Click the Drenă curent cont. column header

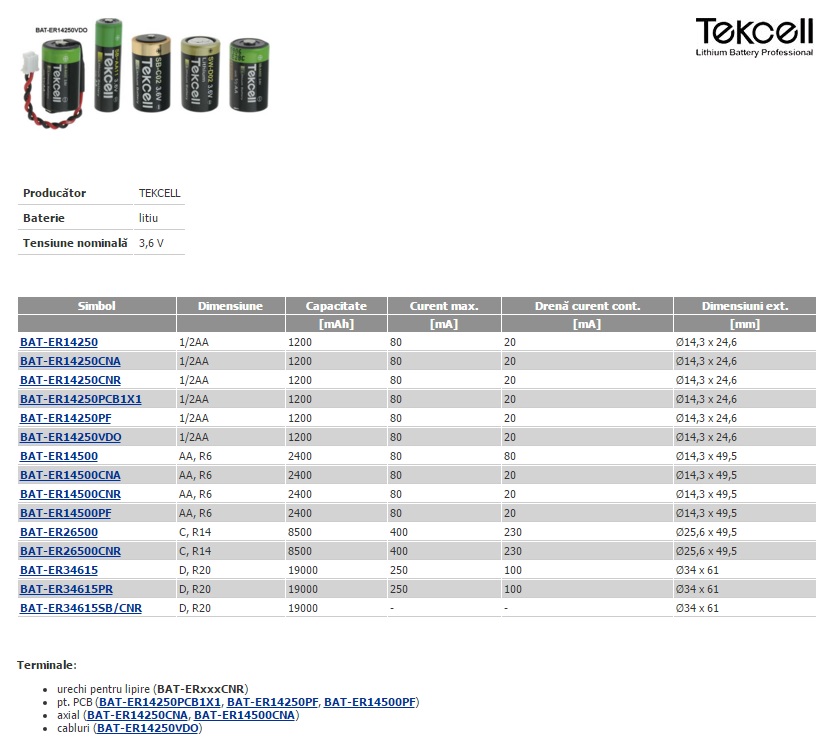coord(587,306)
